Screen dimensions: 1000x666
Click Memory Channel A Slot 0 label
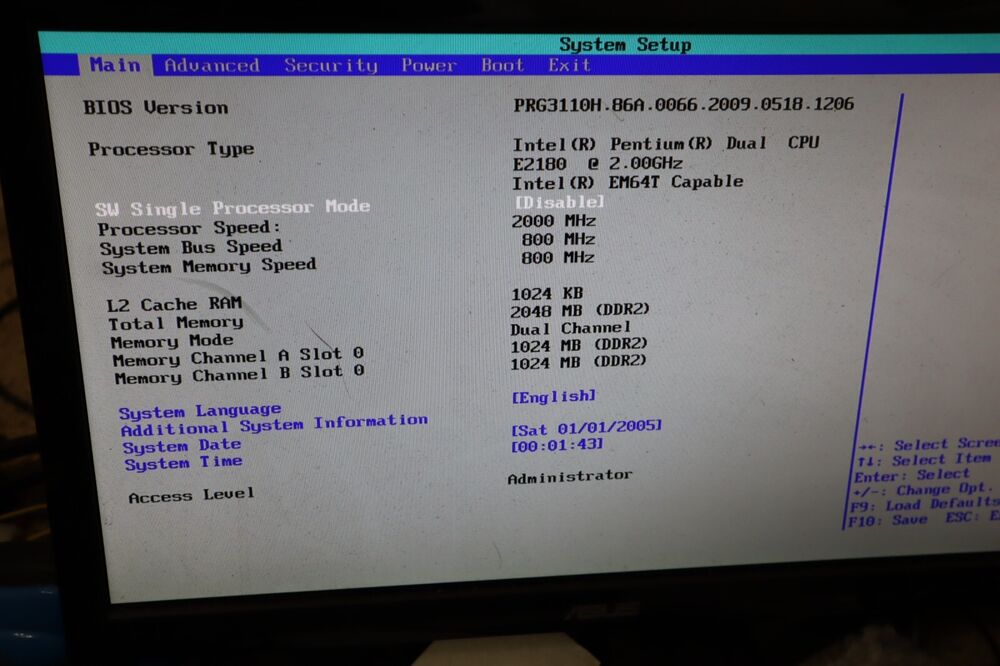[x=238, y=357]
